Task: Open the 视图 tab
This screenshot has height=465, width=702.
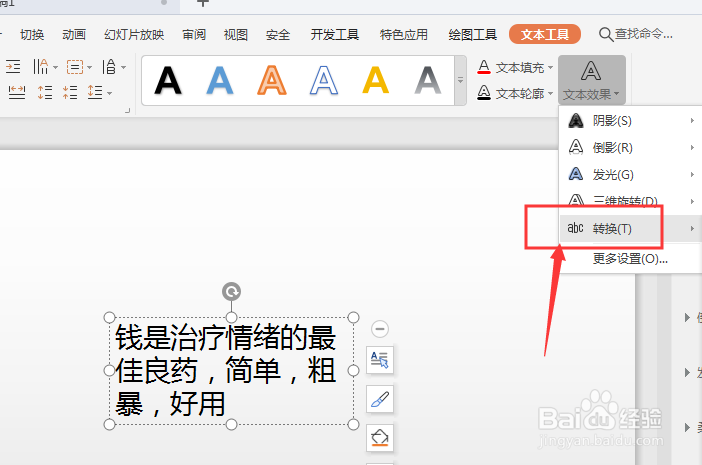Action: 236,34
